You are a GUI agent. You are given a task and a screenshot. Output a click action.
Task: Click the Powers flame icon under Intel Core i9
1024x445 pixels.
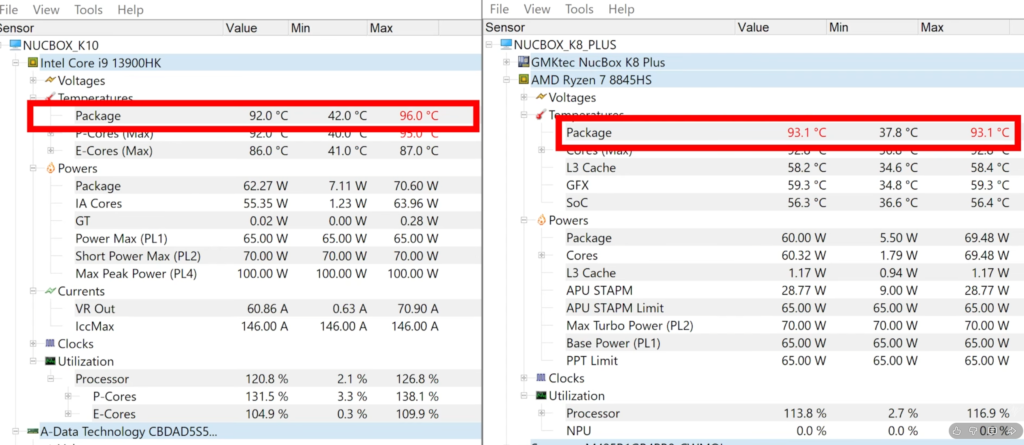[49, 169]
